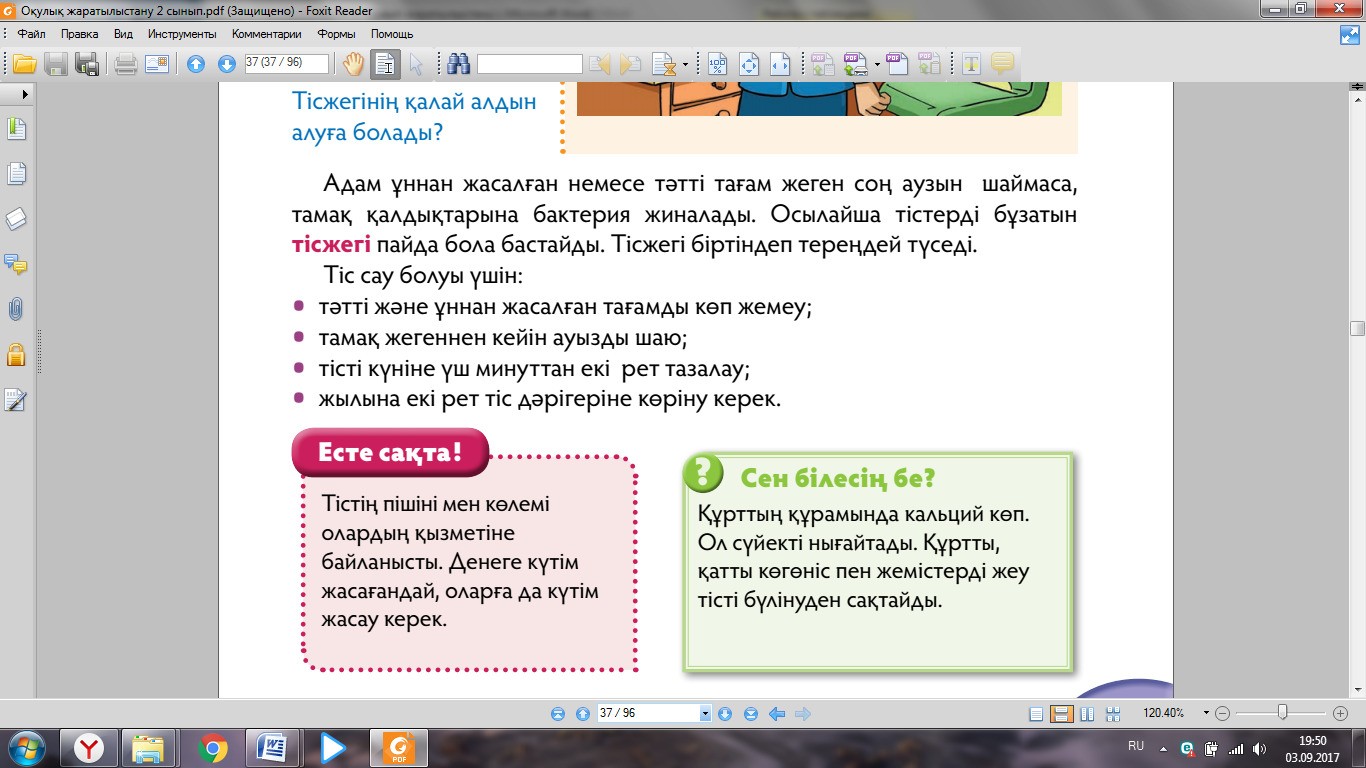Open the Формы menu
This screenshot has height=768, width=1366.
(x=336, y=34)
